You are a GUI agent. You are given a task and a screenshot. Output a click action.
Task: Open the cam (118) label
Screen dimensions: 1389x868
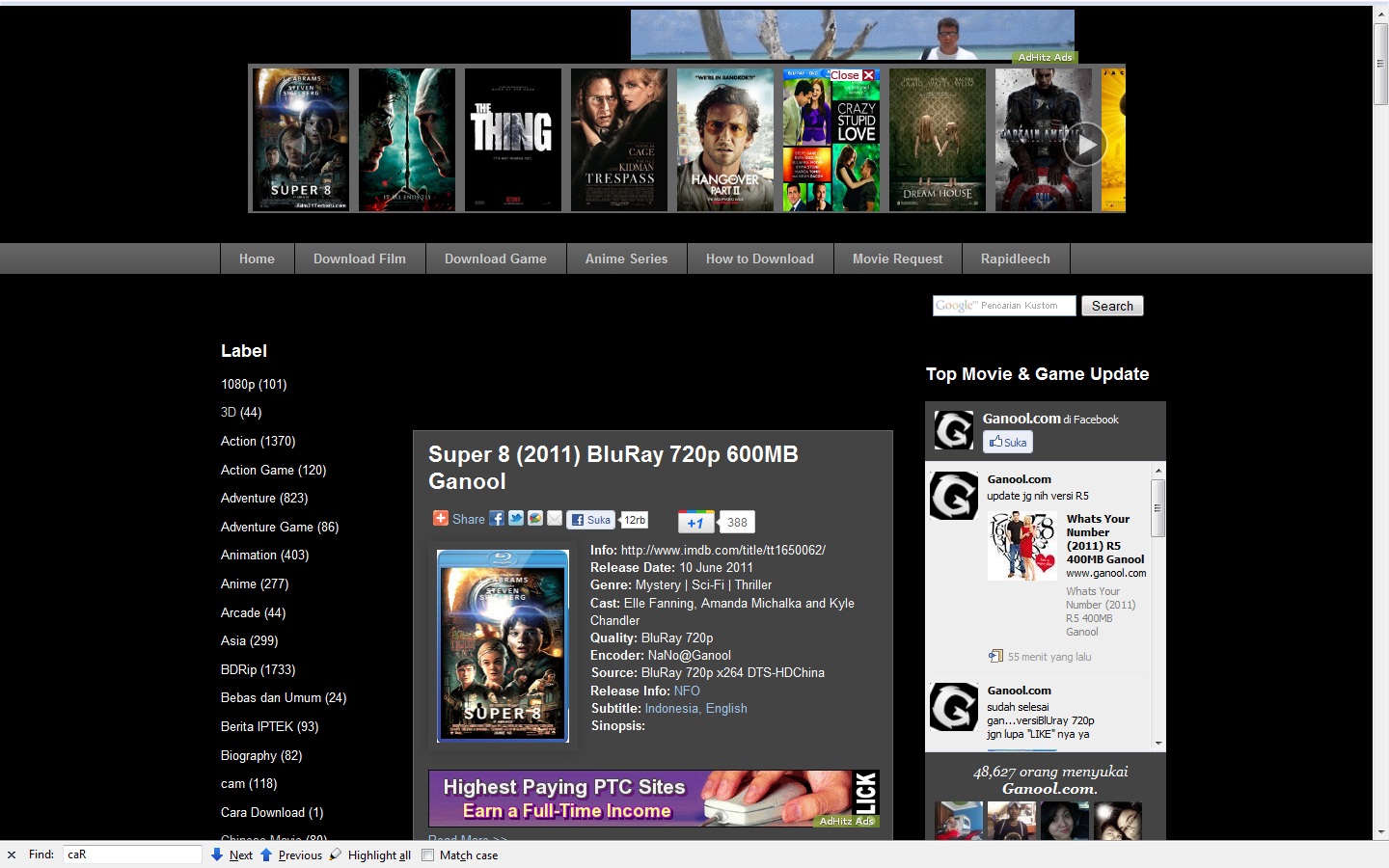coord(249,783)
